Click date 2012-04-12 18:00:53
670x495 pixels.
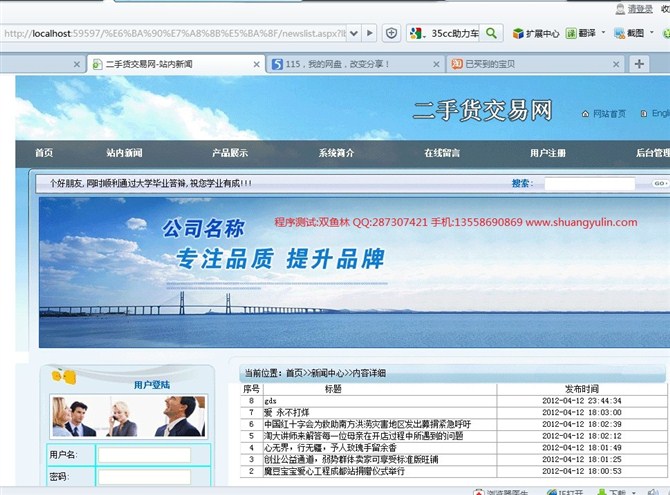click(582, 471)
